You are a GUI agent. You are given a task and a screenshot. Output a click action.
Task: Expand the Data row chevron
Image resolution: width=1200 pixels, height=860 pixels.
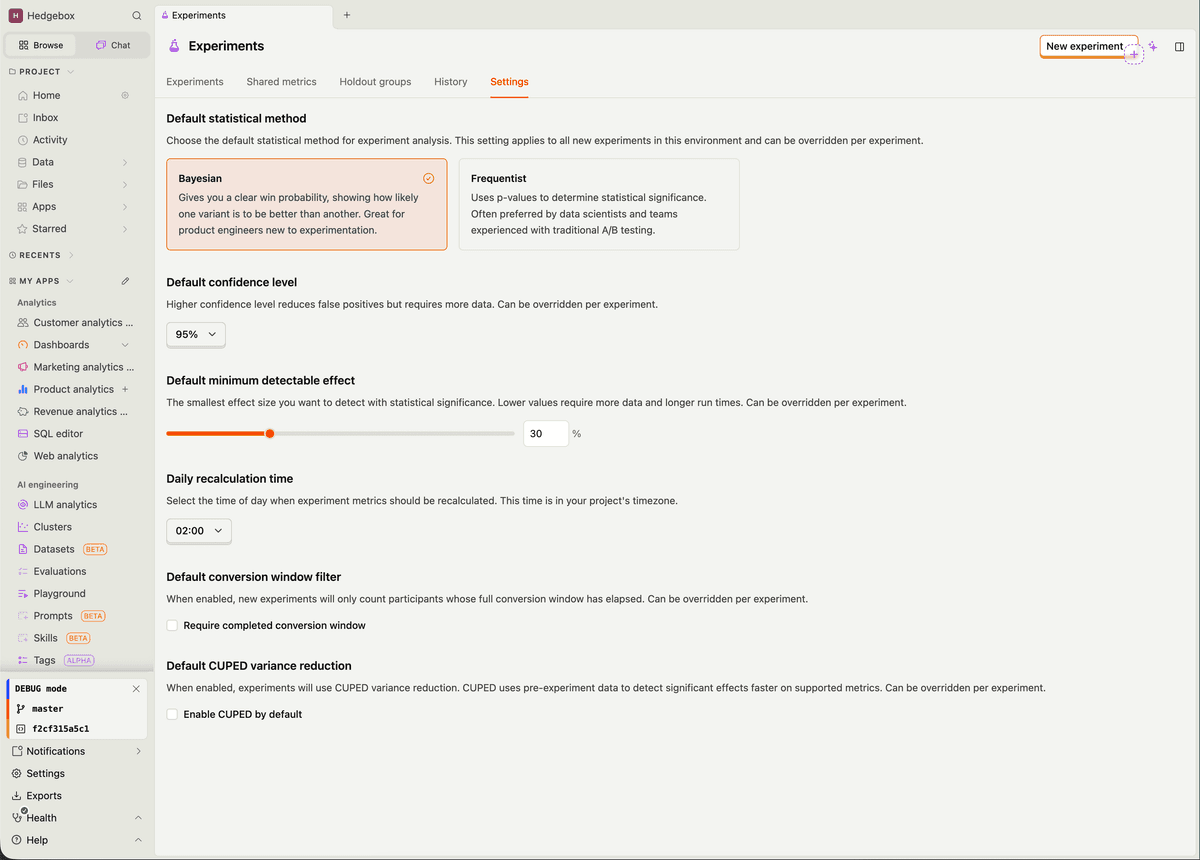click(x=125, y=162)
